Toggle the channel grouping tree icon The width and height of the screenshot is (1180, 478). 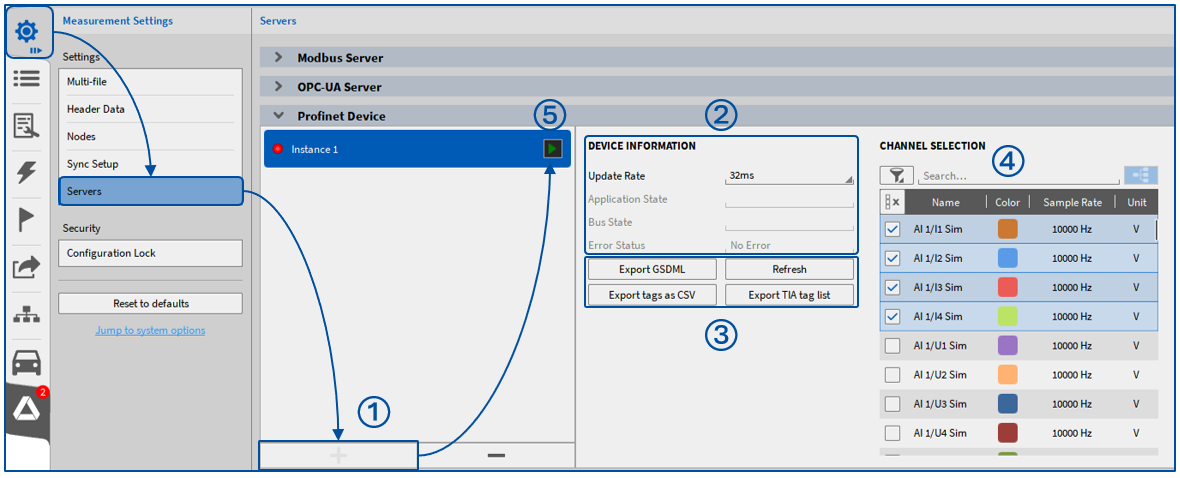[x=1141, y=175]
